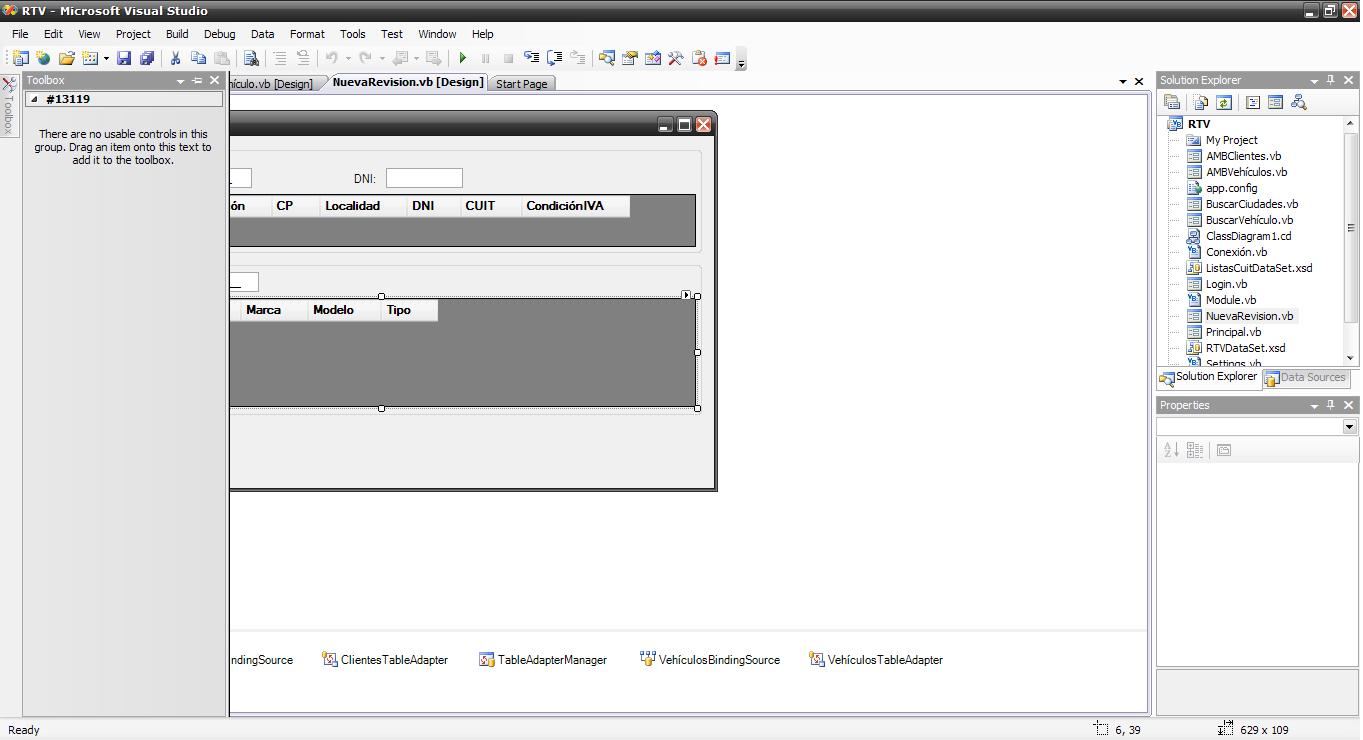
Task: Open the Toolbox via hammer-wrench toolbar icon
Action: (676, 59)
